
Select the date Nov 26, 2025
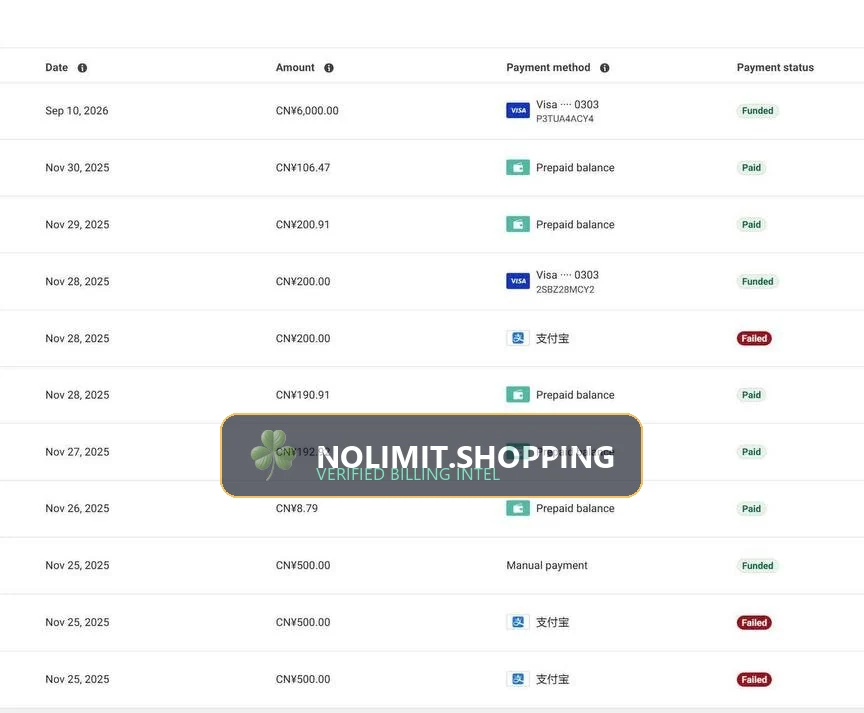77,508
